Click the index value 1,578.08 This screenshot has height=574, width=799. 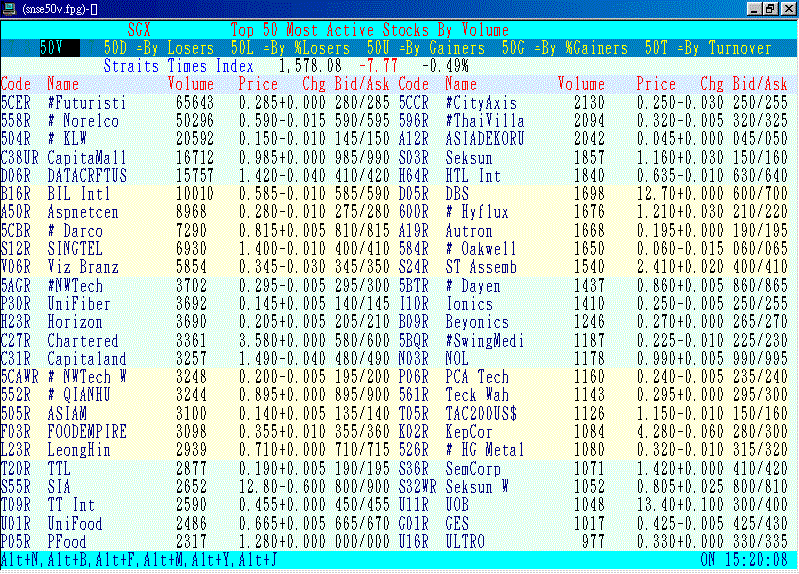tap(310, 66)
